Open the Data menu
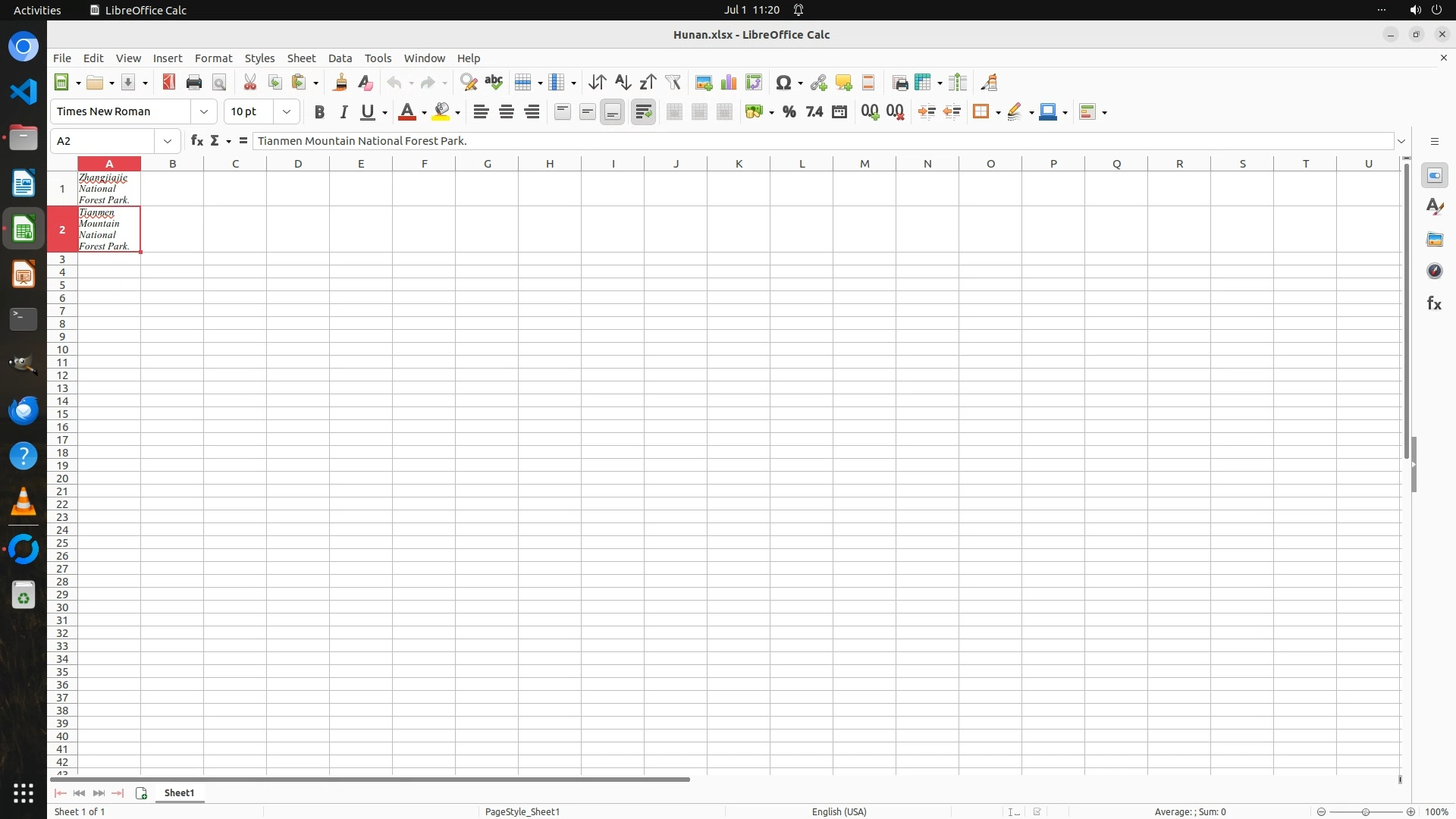Image resolution: width=1456 pixels, height=819 pixels. tap(340, 58)
